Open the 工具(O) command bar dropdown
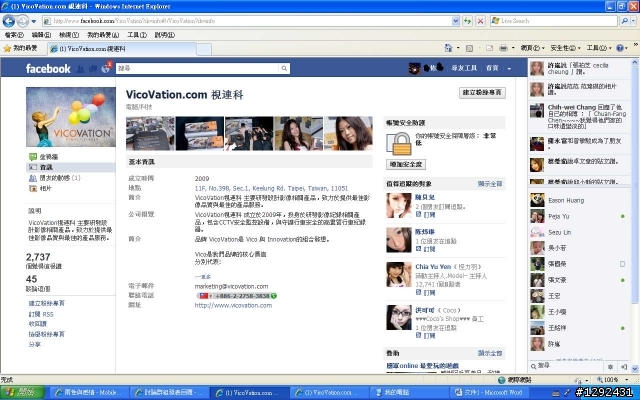The width and height of the screenshot is (640, 400). point(599,48)
